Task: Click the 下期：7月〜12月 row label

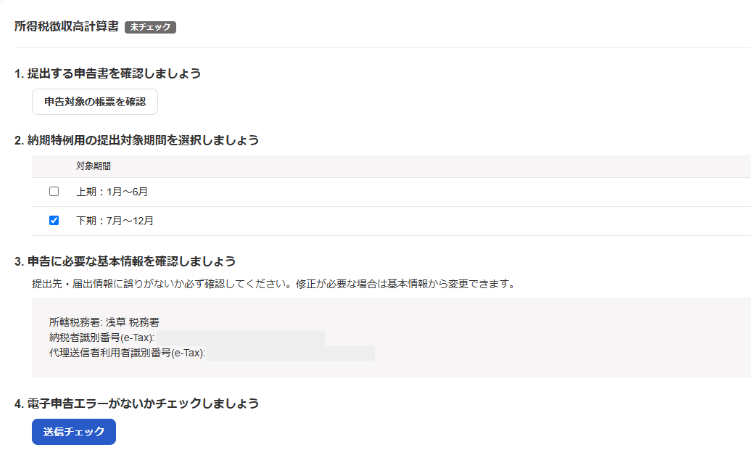Action: (x=115, y=221)
